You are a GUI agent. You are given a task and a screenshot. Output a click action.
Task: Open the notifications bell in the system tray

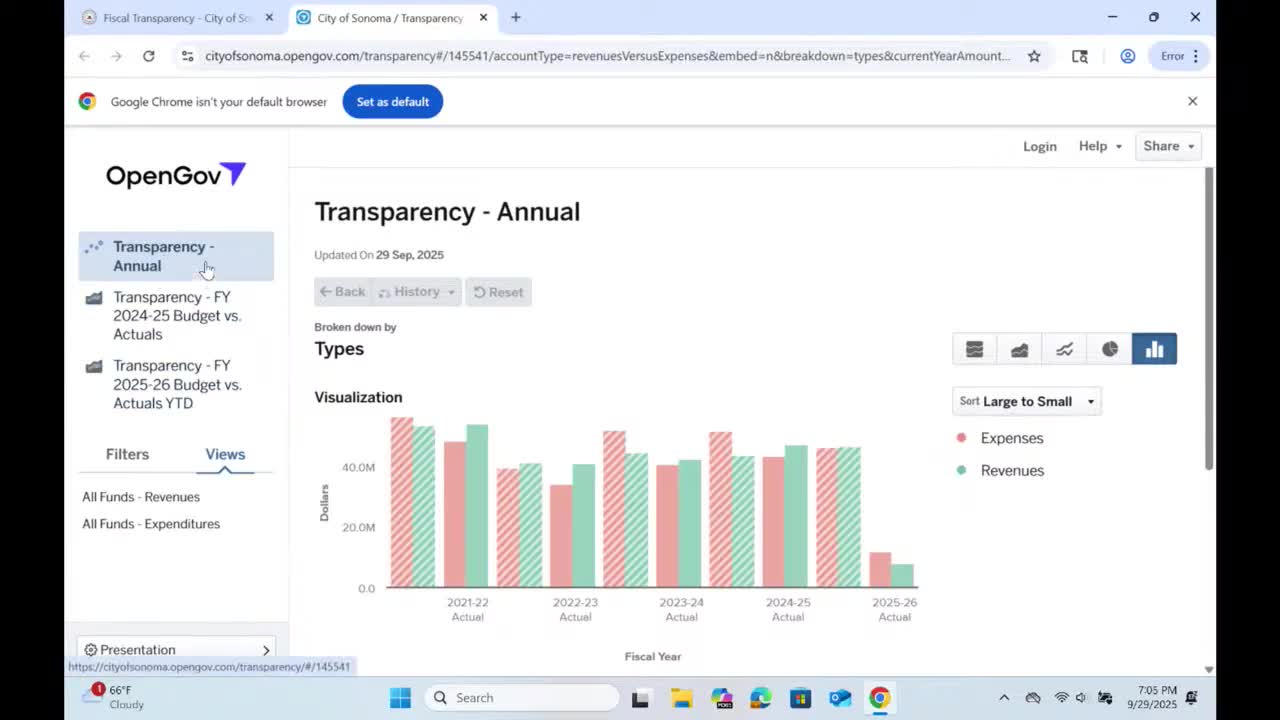[1192, 698]
